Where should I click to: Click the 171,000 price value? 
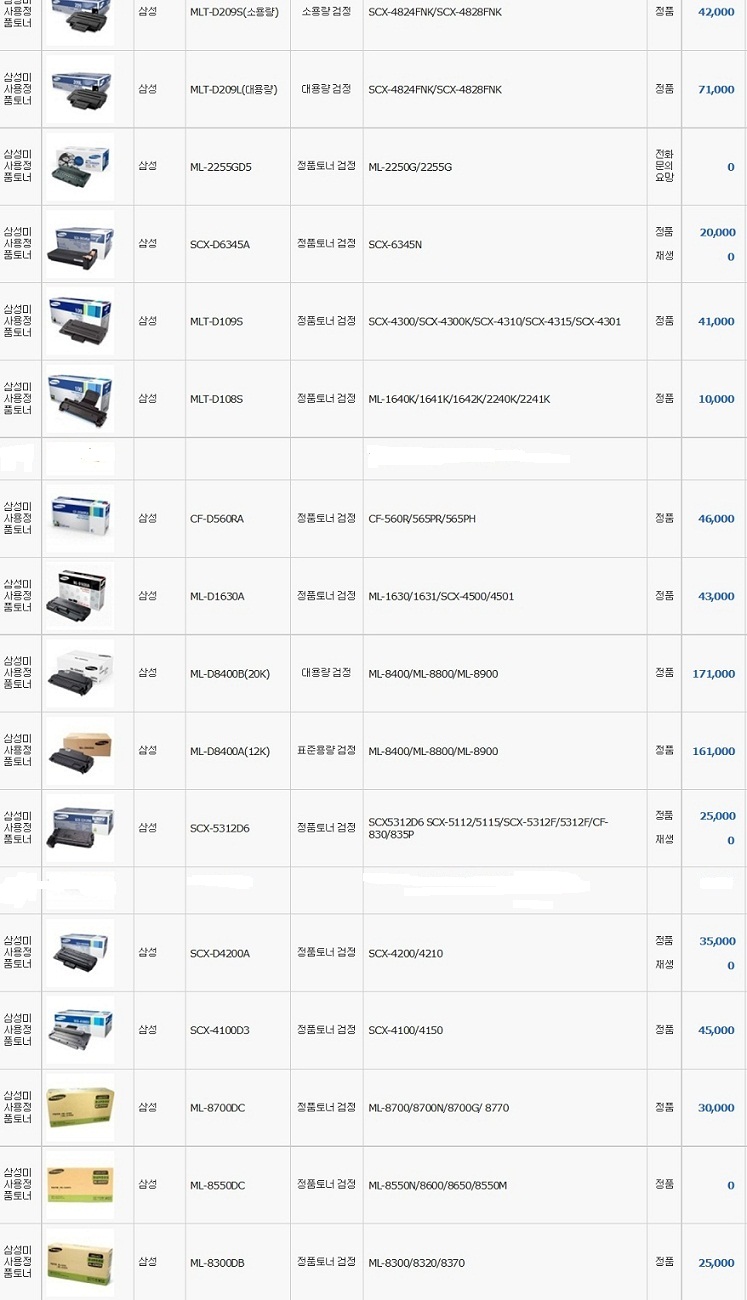[x=713, y=674]
